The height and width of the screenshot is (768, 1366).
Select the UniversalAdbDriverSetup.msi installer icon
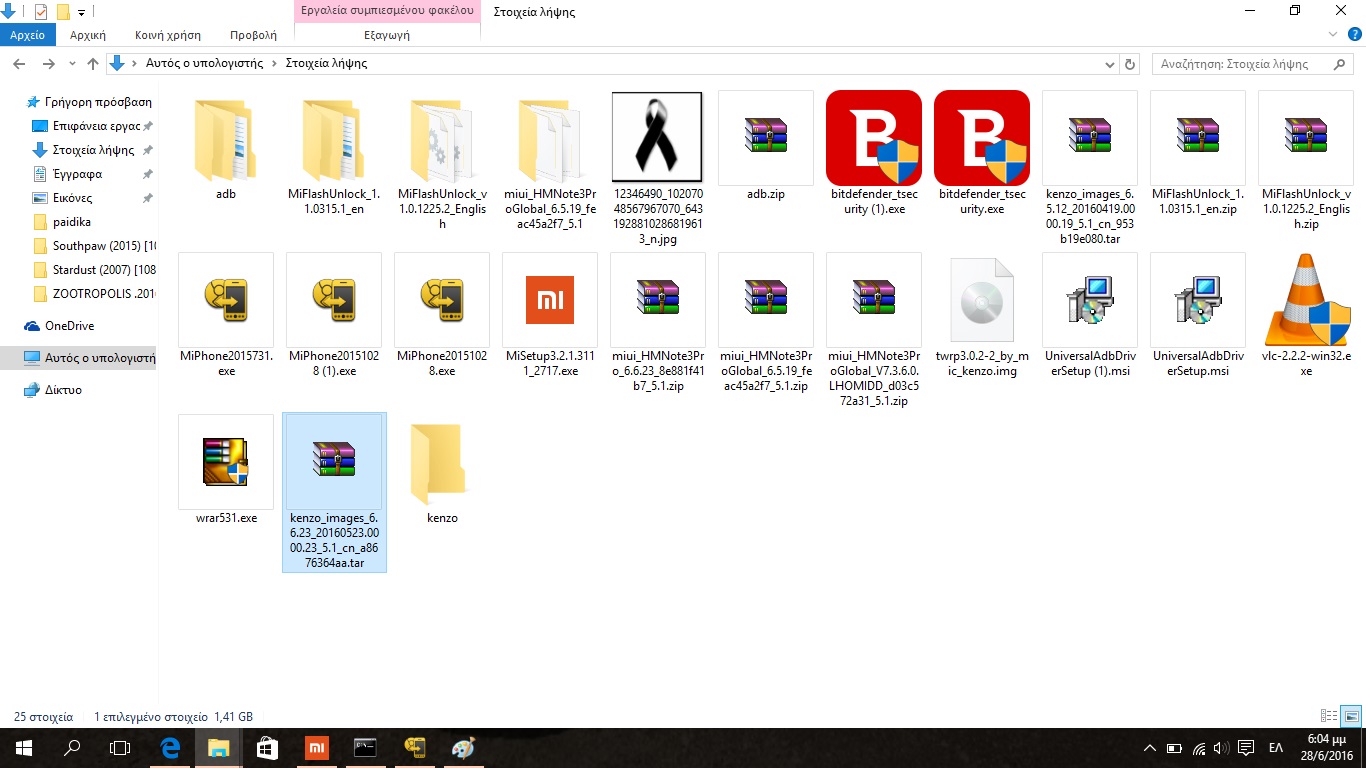point(1197,300)
